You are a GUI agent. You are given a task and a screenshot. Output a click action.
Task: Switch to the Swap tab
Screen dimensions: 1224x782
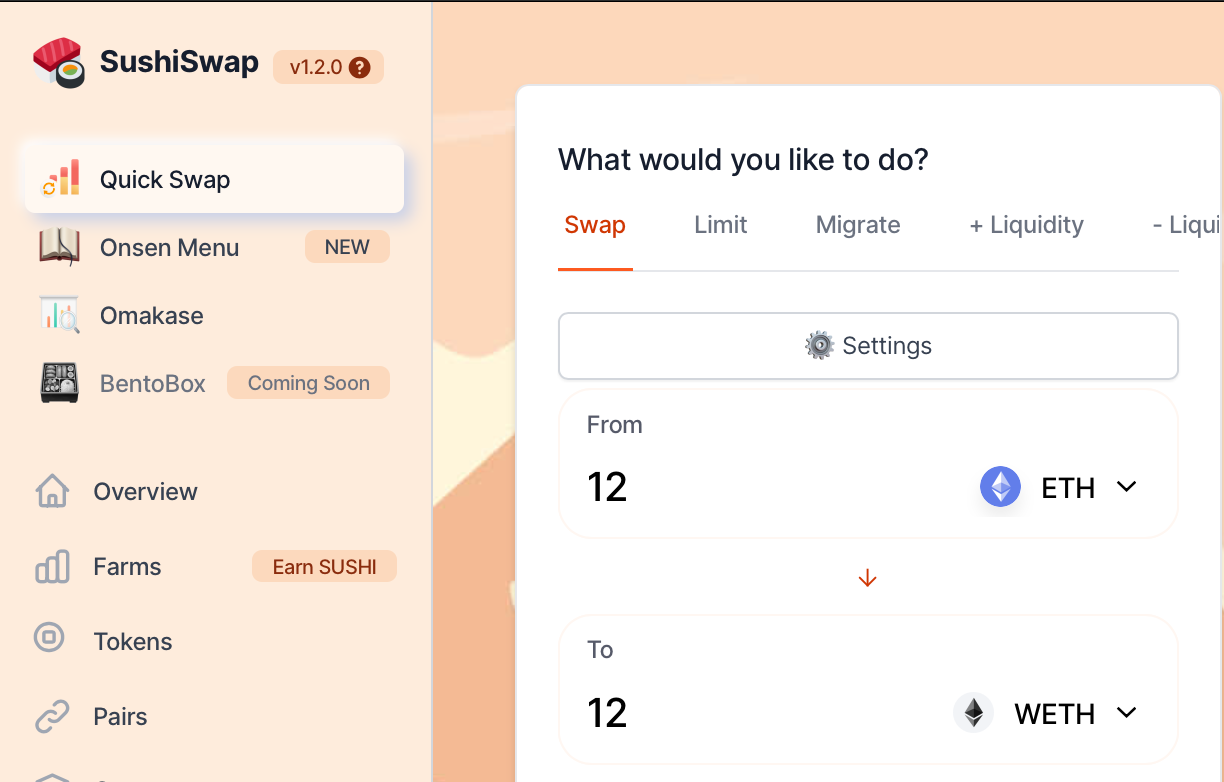click(x=595, y=225)
